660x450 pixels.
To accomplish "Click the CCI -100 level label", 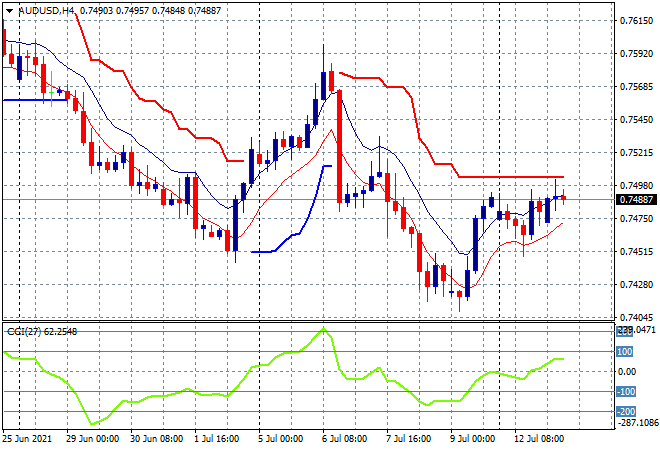I will [625, 392].
